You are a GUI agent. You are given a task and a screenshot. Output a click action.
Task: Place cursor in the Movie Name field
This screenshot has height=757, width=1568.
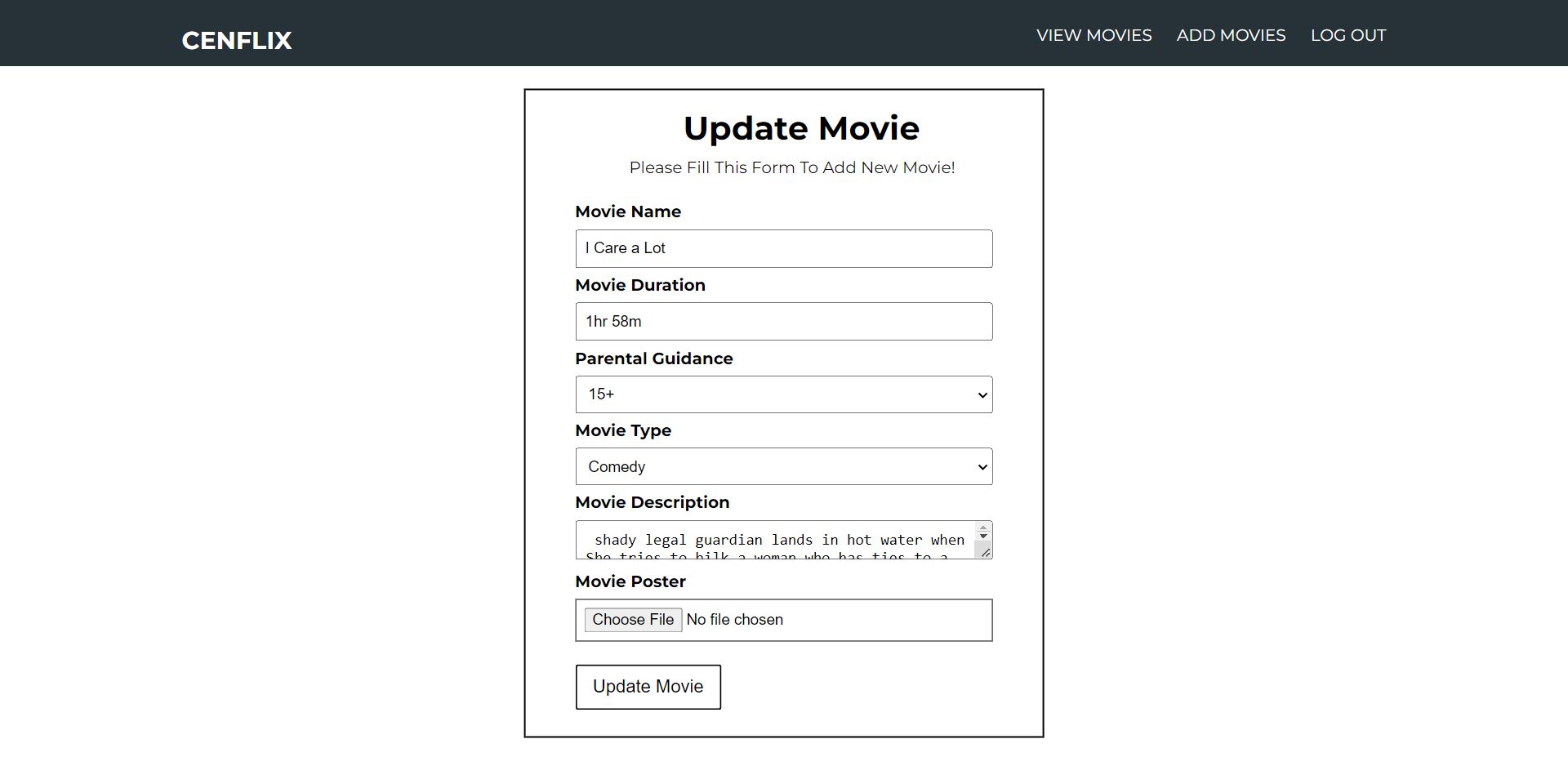pos(783,248)
